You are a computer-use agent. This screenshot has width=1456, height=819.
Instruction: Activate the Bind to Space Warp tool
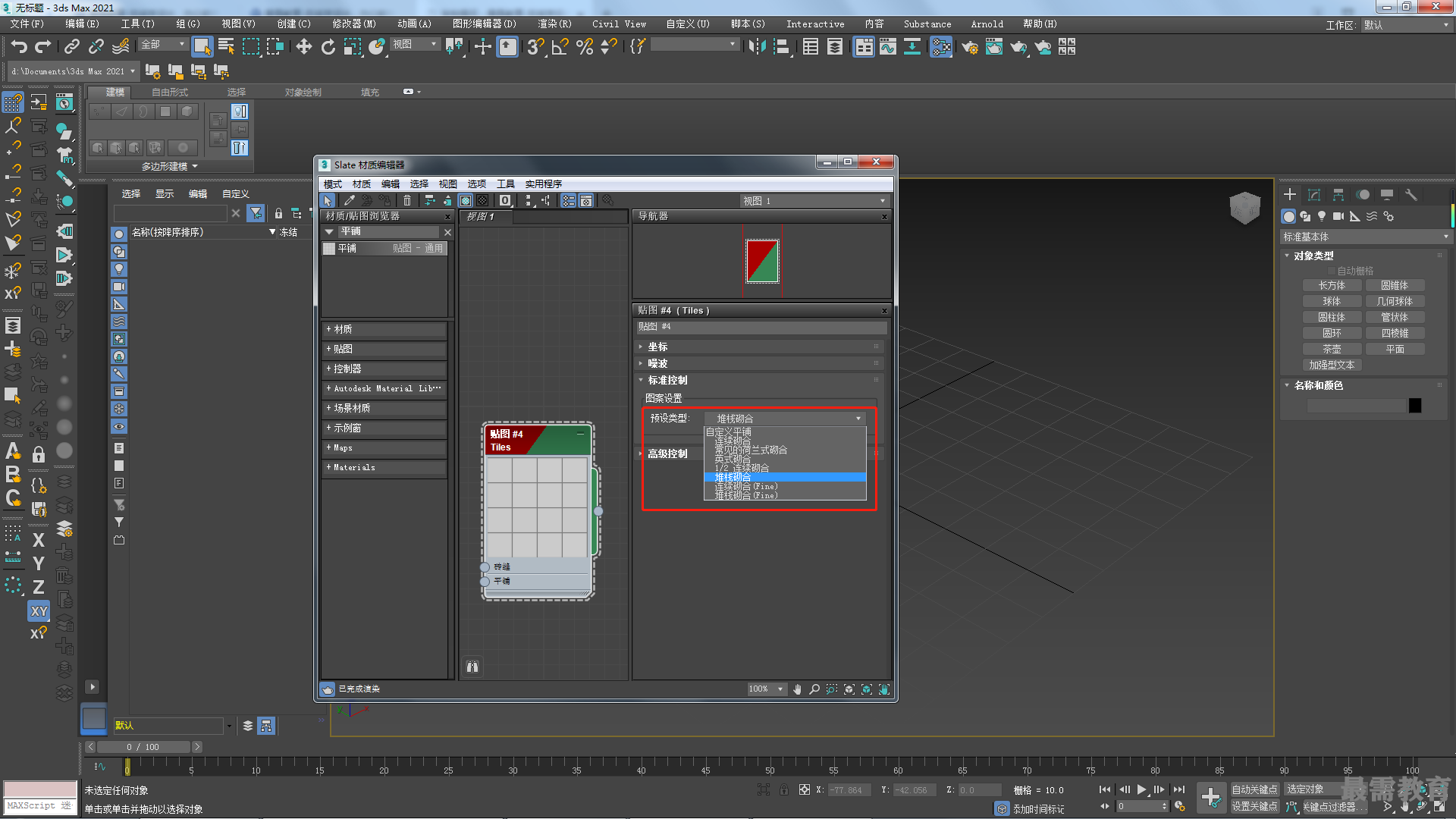pyautogui.click(x=121, y=47)
